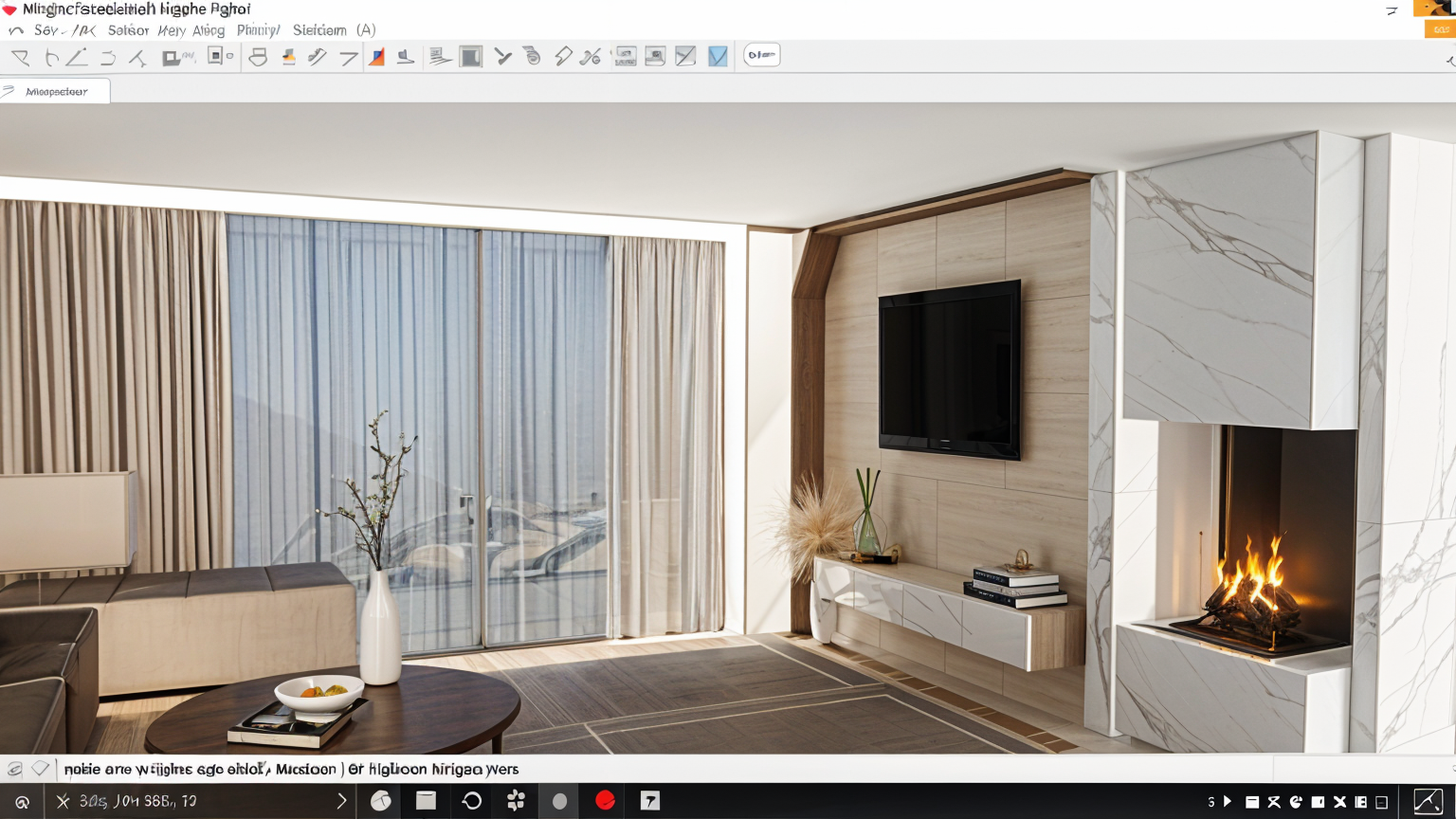
Task: Click the refresh circle icon in taskbar
Action: (x=471, y=801)
